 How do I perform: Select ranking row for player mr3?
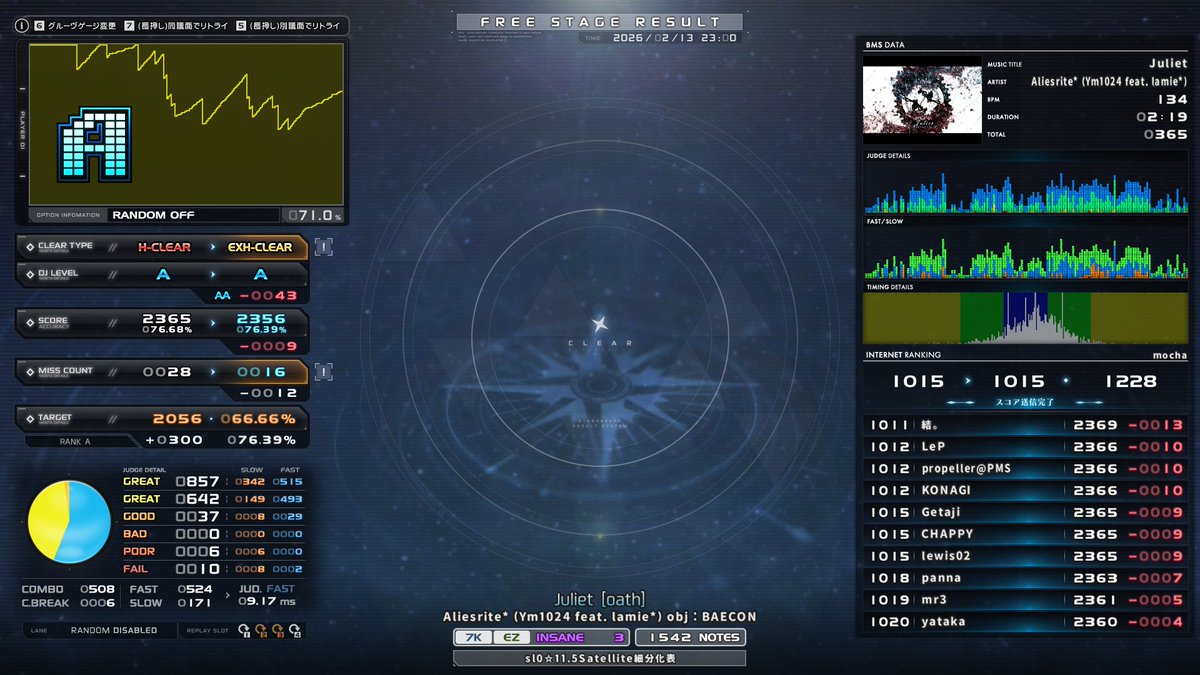1025,600
